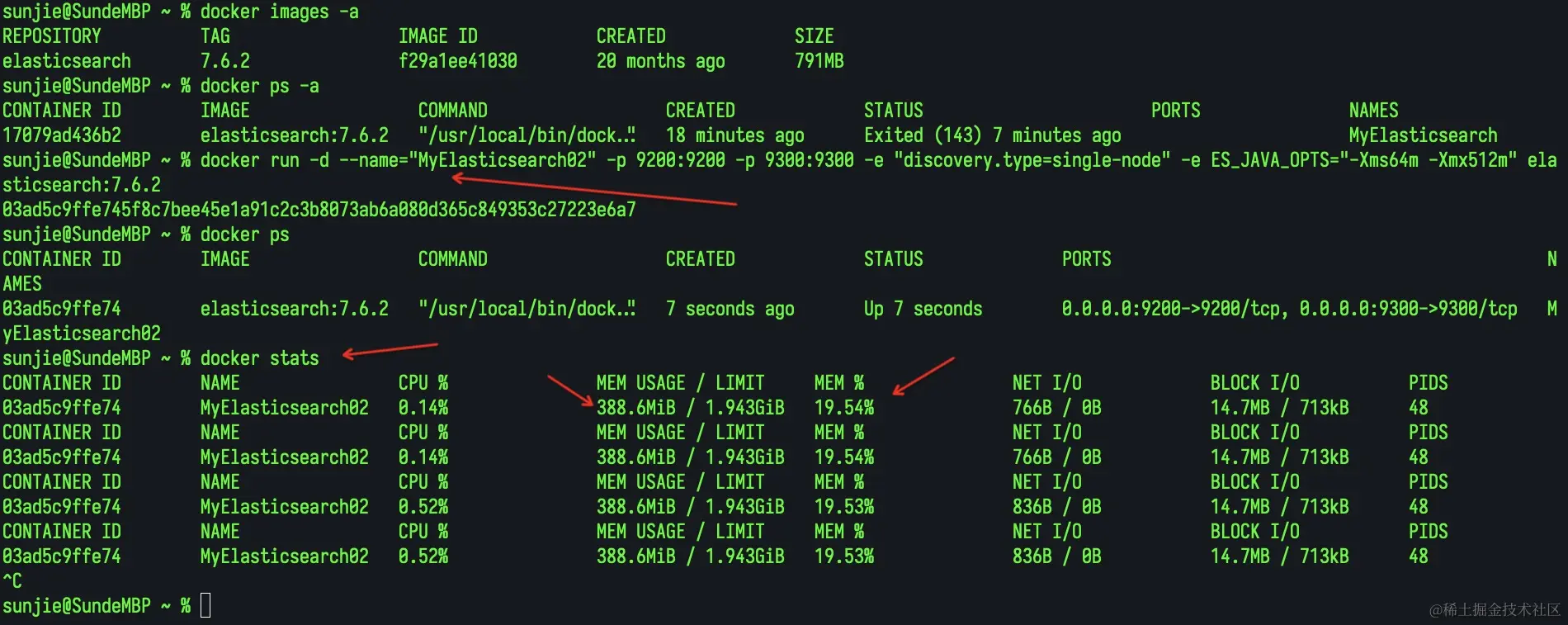1568x625 pixels.
Task: Place cursor at the final empty shell prompt
Action: coord(205,606)
